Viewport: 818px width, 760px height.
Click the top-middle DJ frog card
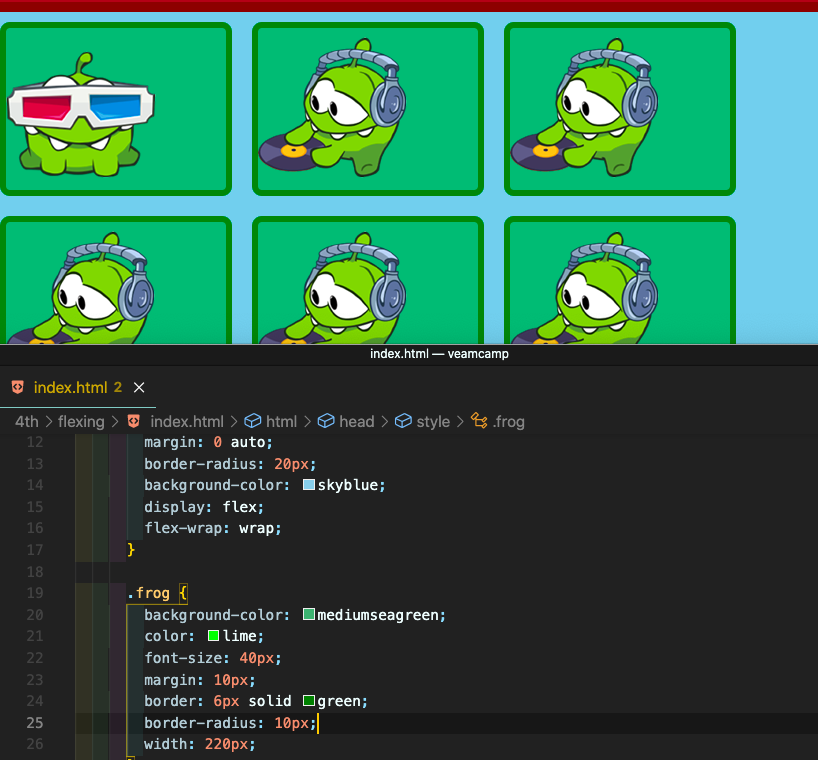(368, 109)
